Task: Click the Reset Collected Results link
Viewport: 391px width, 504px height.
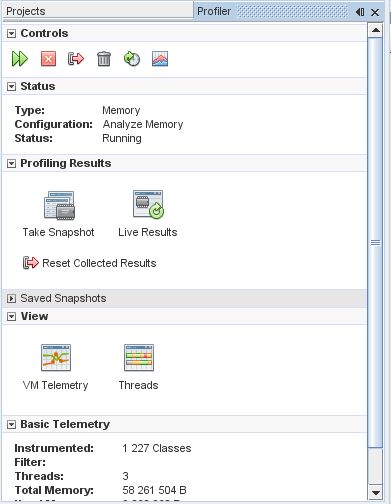Action: 99,263
